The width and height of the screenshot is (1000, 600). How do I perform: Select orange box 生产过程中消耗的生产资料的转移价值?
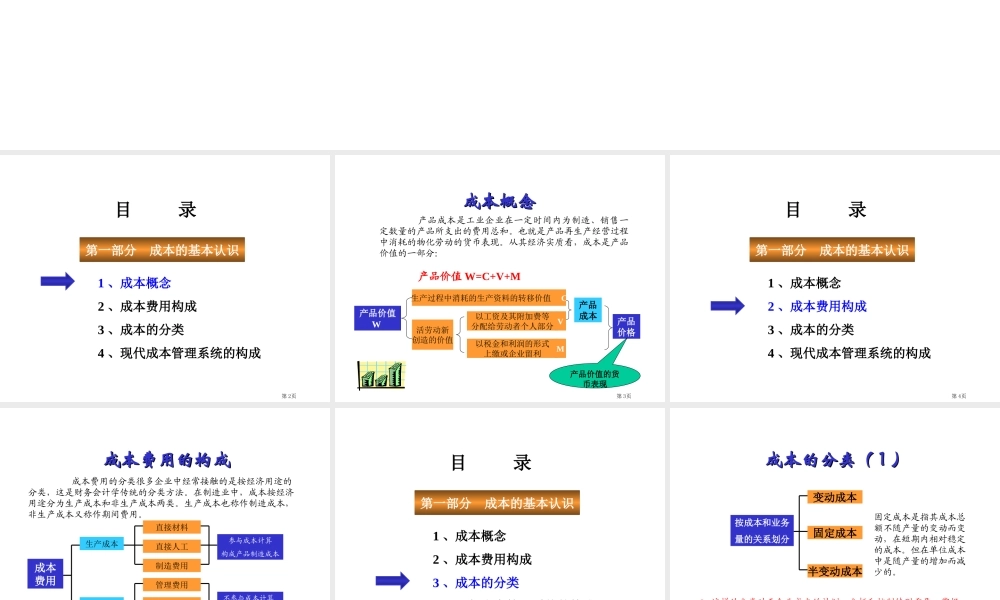pos(489,298)
